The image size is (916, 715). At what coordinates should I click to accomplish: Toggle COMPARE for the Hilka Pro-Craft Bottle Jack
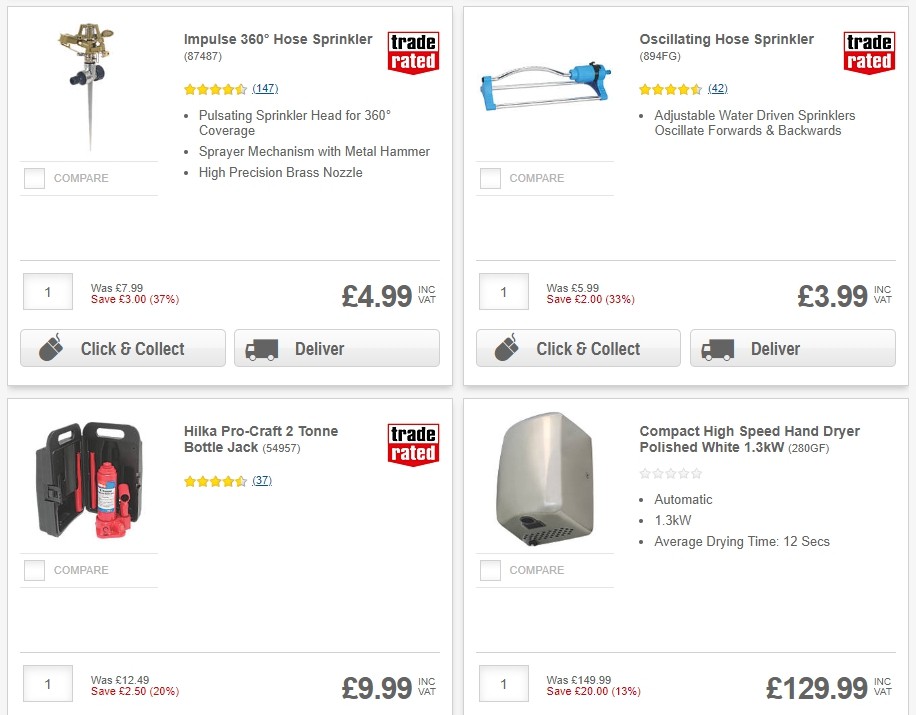34,570
